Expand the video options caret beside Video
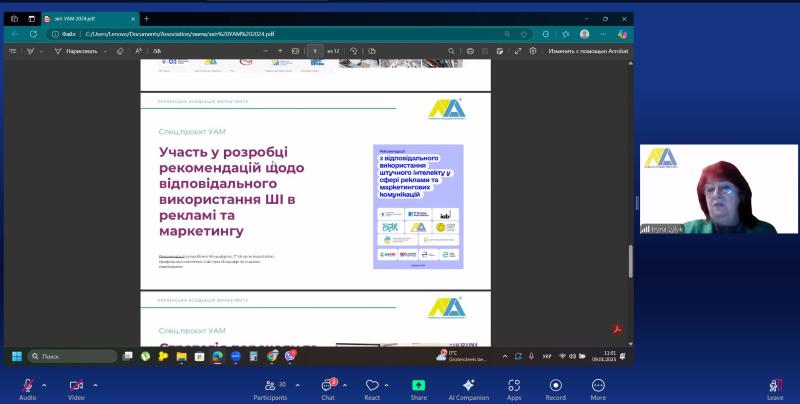This screenshot has height=404, width=800. coord(95,384)
